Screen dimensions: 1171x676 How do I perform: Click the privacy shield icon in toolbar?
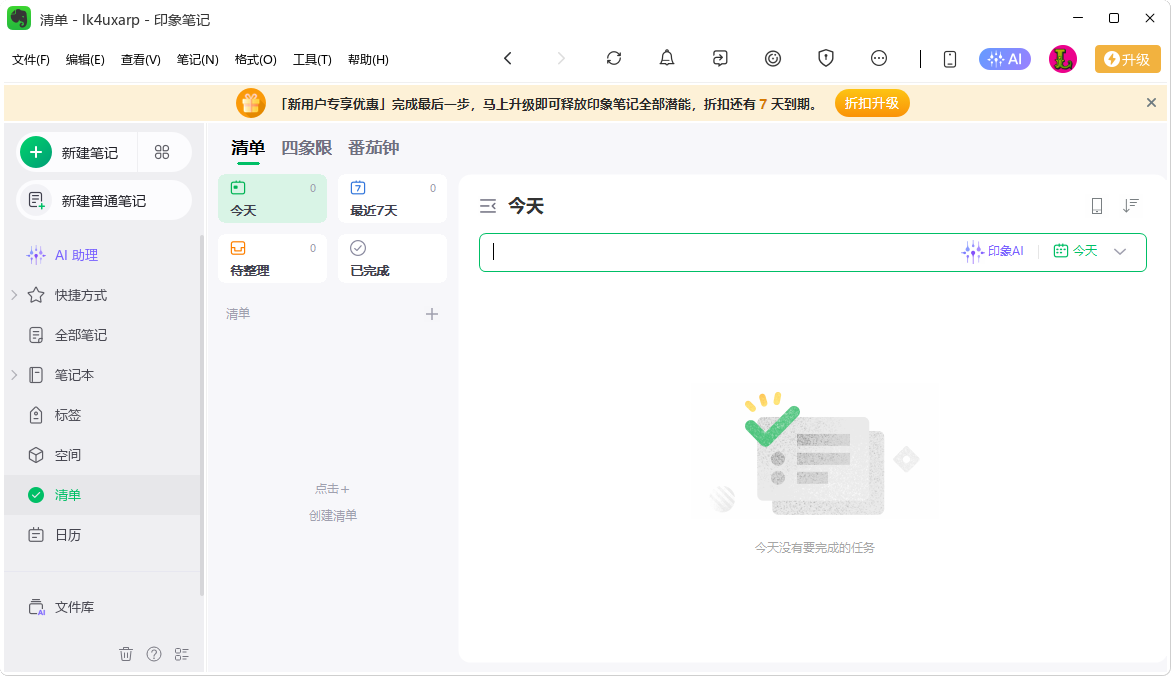pos(825,59)
